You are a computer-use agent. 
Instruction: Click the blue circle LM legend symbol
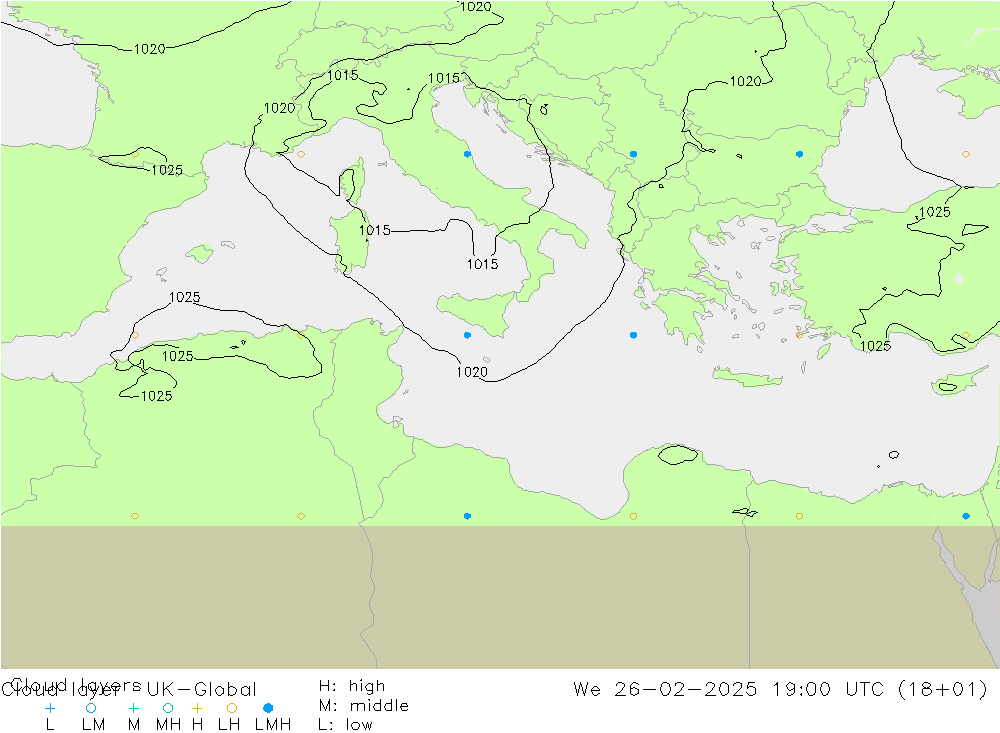pyautogui.click(x=91, y=708)
